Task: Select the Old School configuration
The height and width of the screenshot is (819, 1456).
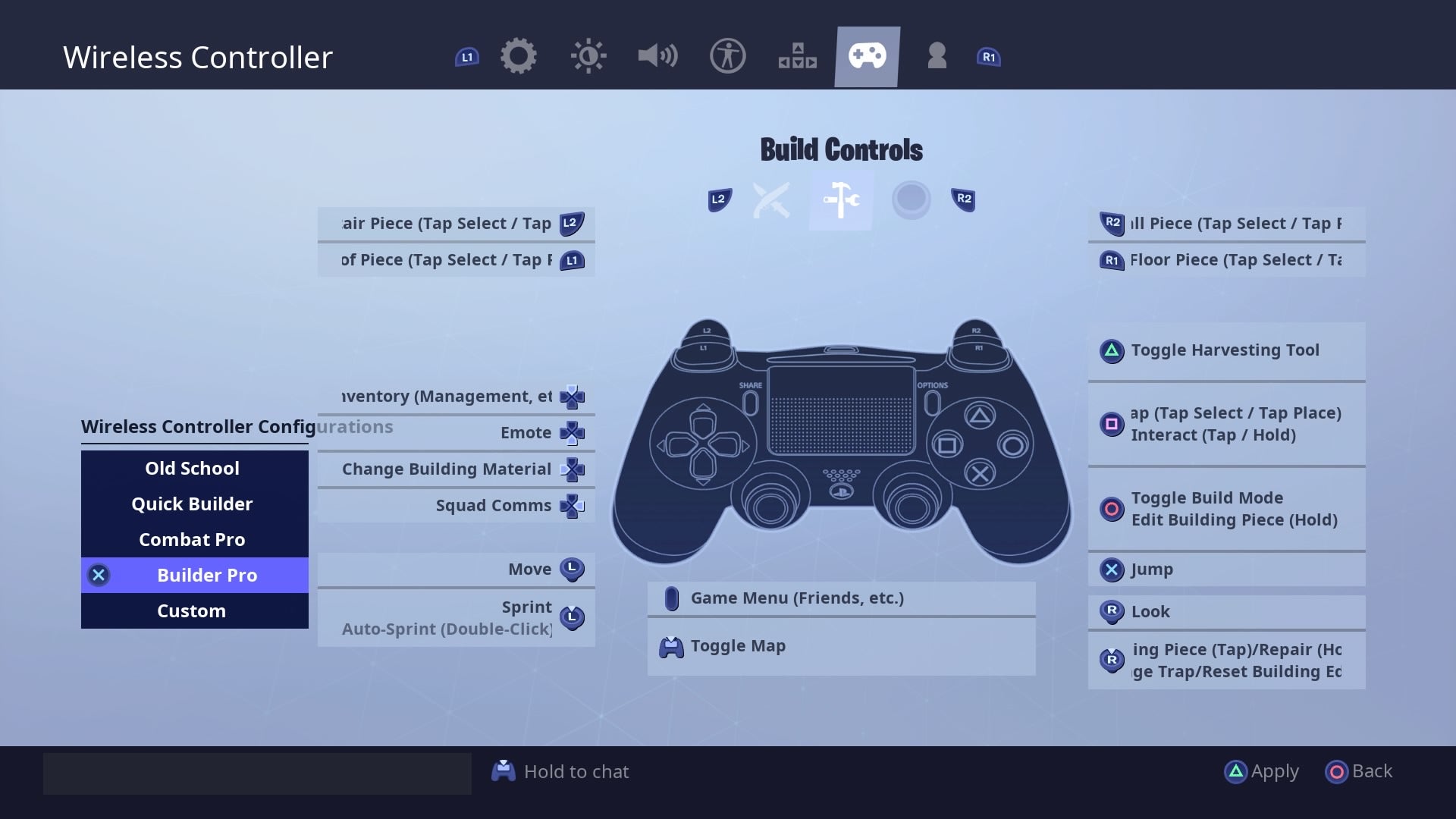Action: pos(191,467)
